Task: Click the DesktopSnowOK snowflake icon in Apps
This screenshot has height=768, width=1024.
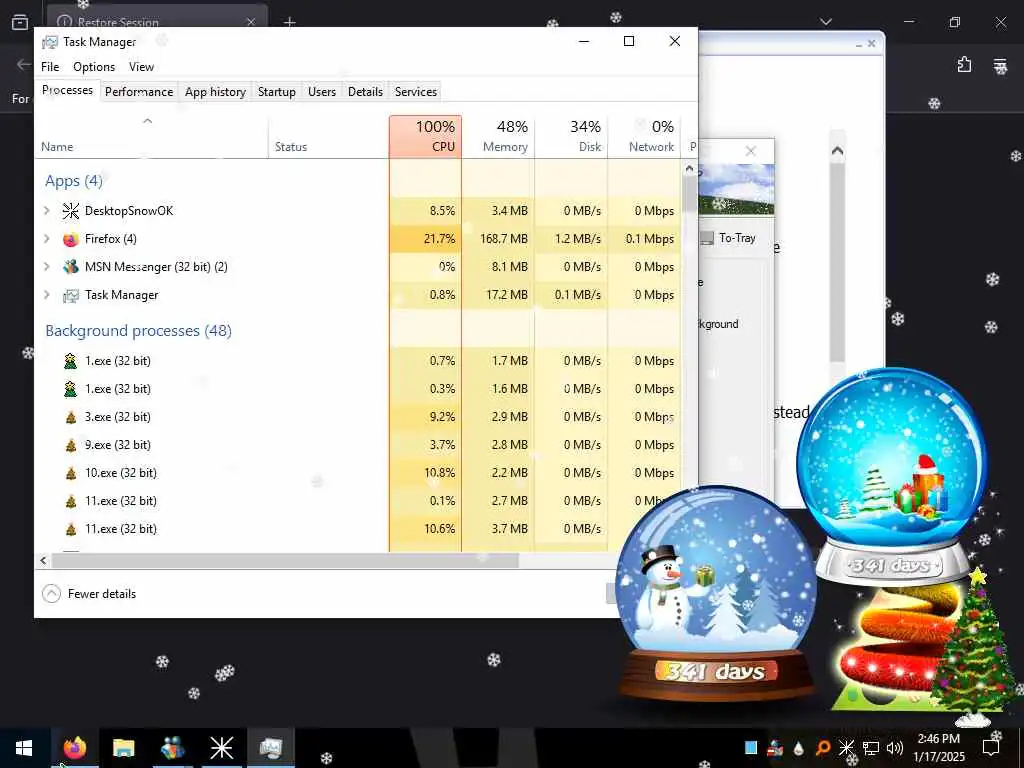Action: click(71, 210)
